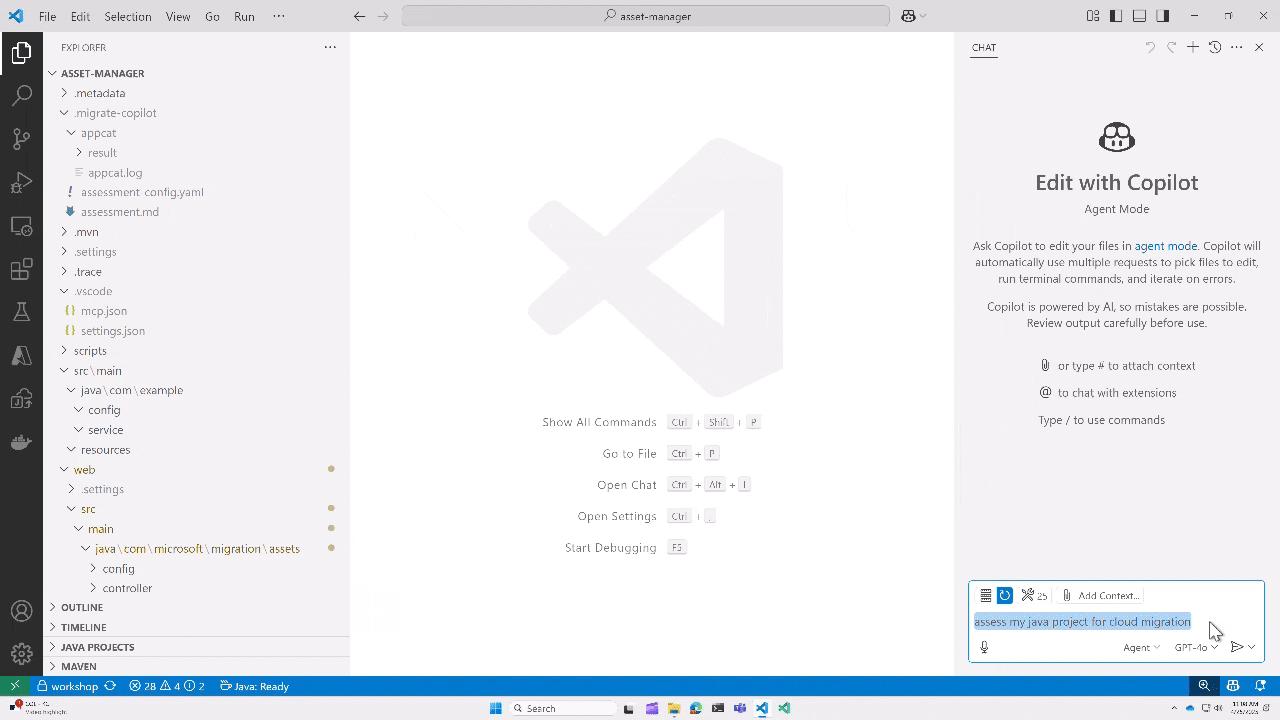The image size is (1280, 720).
Task: Click Customize Layout icon in title bar
Action: click(x=1093, y=16)
